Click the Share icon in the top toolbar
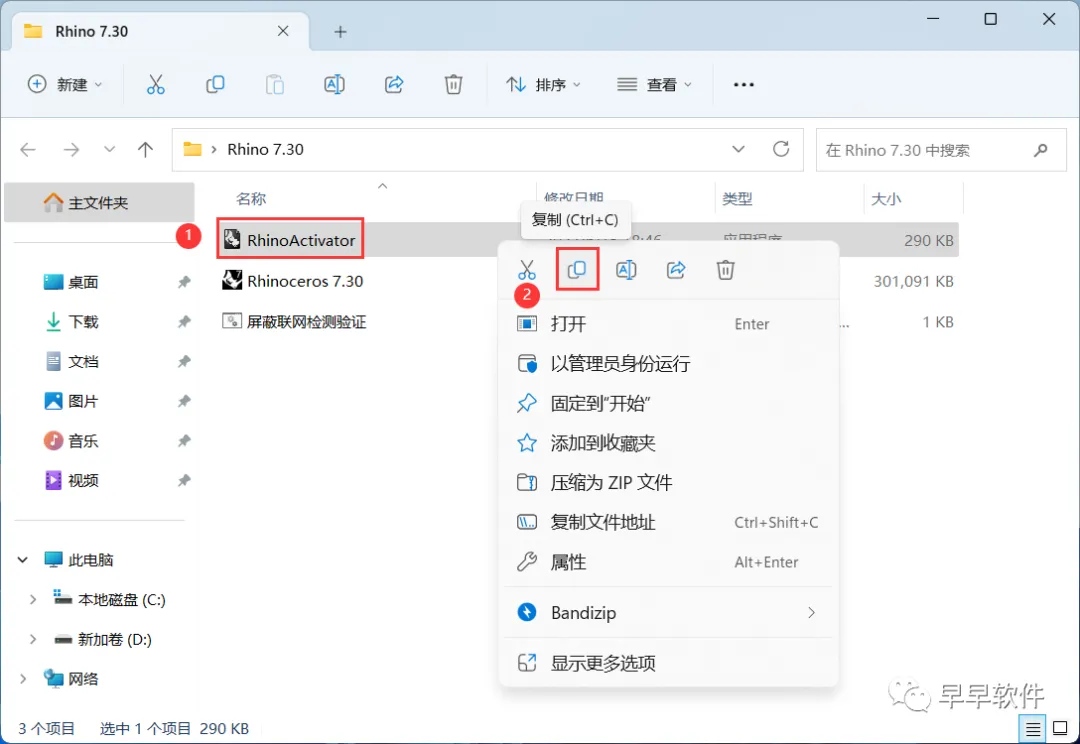 394,84
